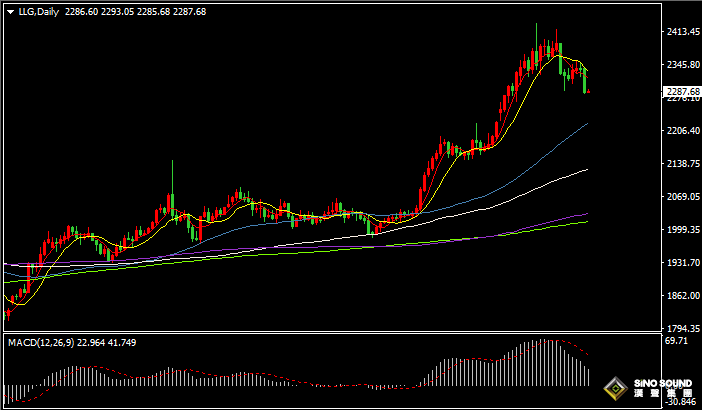Viewport: 702px width, 410px height.
Task: Select the purple moving average line end
Action: (x=583, y=214)
